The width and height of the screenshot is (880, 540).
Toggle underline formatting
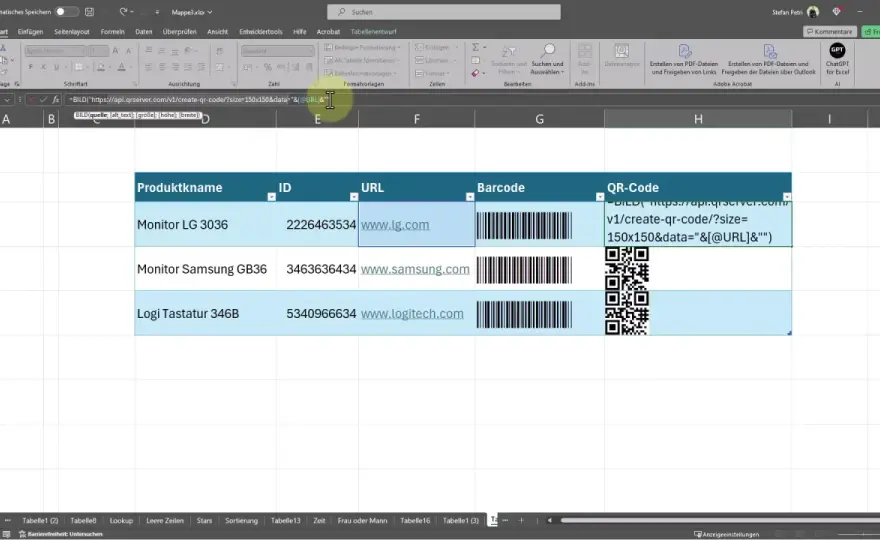tap(56, 67)
